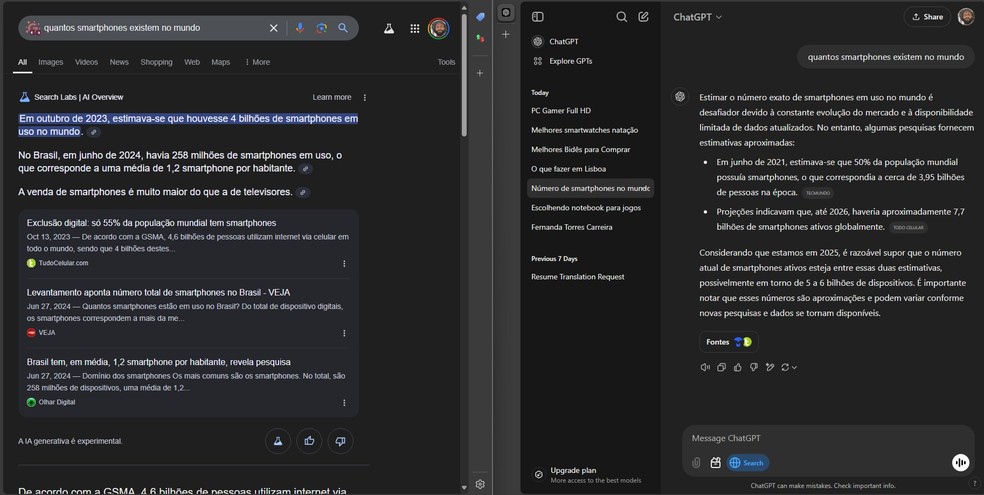
Task: Open ChatGPT model selector dropdown
Action: coord(697,17)
